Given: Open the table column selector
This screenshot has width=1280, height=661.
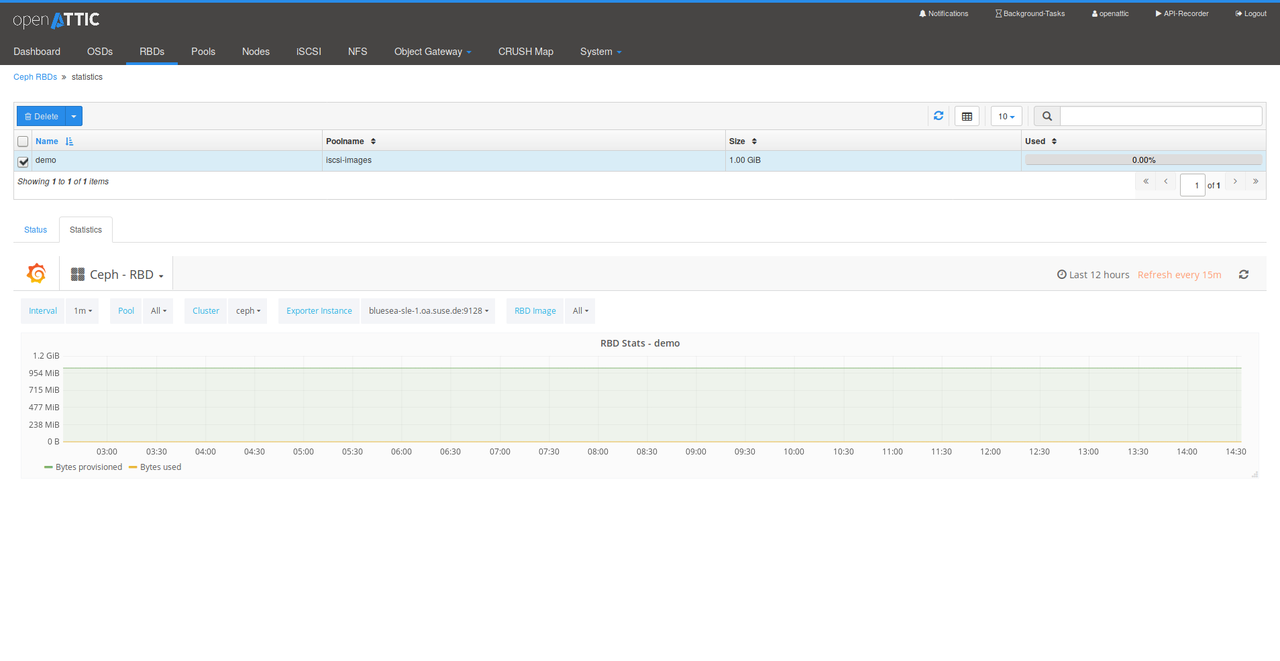Looking at the screenshot, I should tap(966, 116).
